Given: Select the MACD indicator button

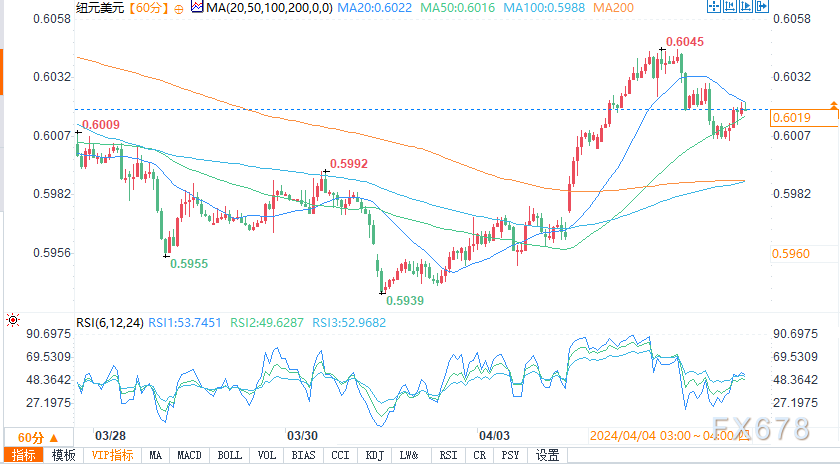Looking at the screenshot, I should pyautogui.click(x=189, y=455).
